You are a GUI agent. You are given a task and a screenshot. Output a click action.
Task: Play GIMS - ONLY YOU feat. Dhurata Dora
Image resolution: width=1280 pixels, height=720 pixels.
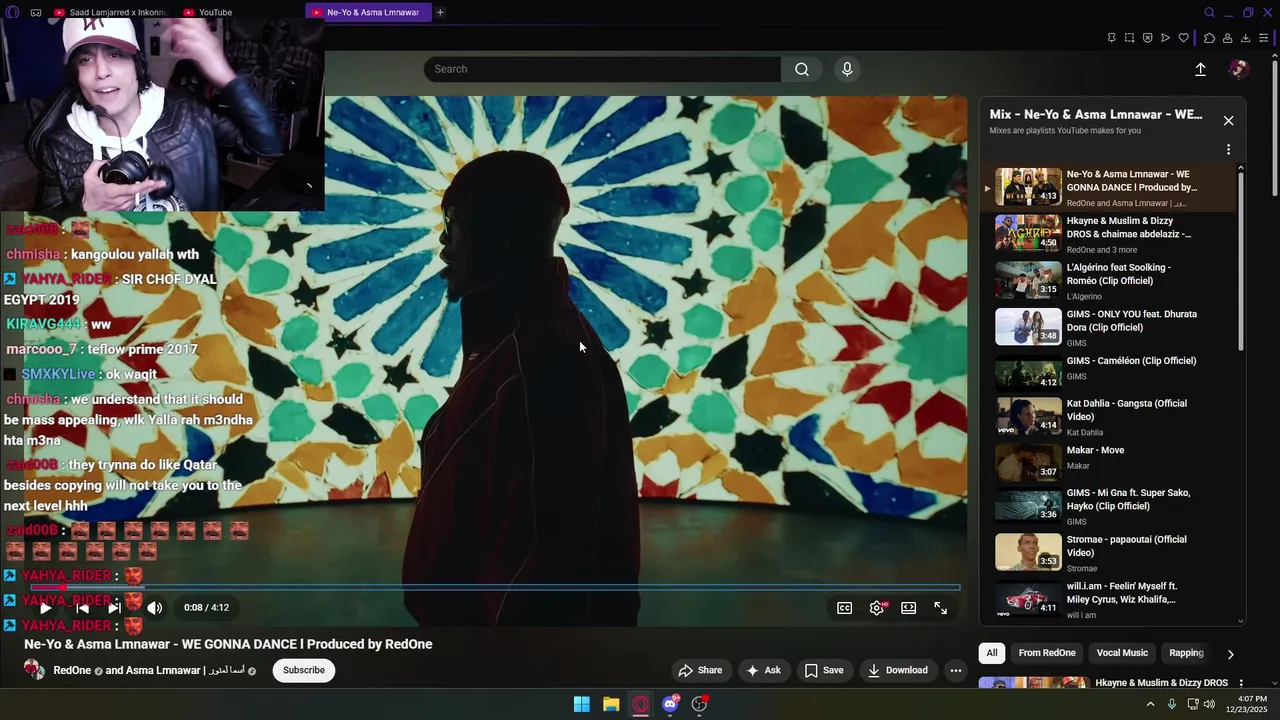pyautogui.click(x=1108, y=327)
